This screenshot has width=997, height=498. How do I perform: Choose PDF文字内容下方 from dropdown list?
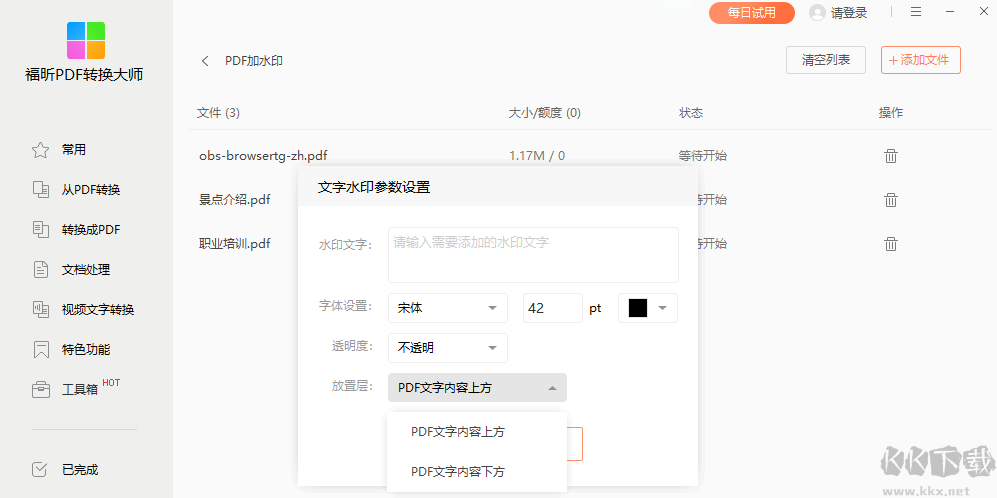click(x=458, y=471)
